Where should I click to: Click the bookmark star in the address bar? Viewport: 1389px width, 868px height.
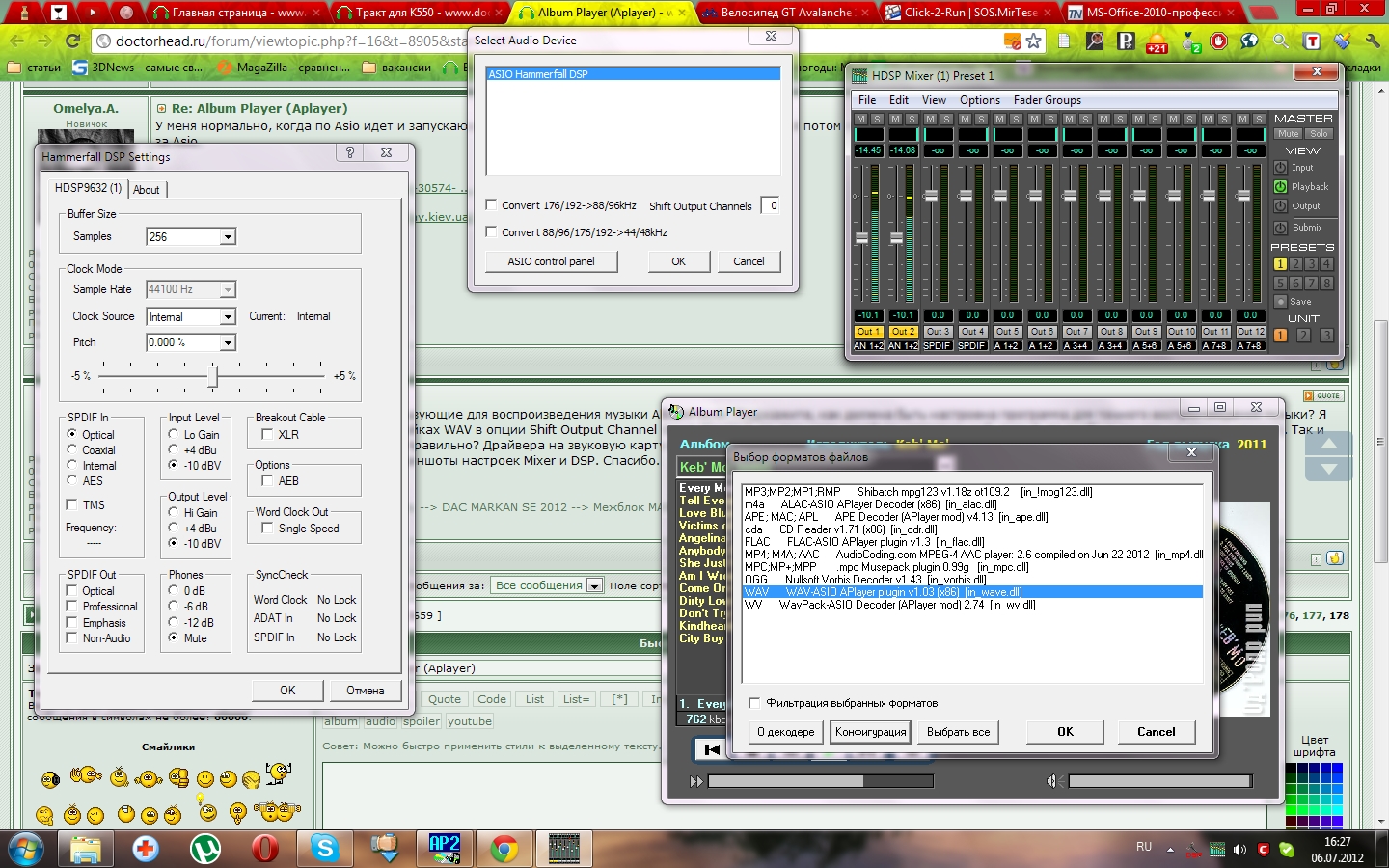pyautogui.click(x=1034, y=41)
